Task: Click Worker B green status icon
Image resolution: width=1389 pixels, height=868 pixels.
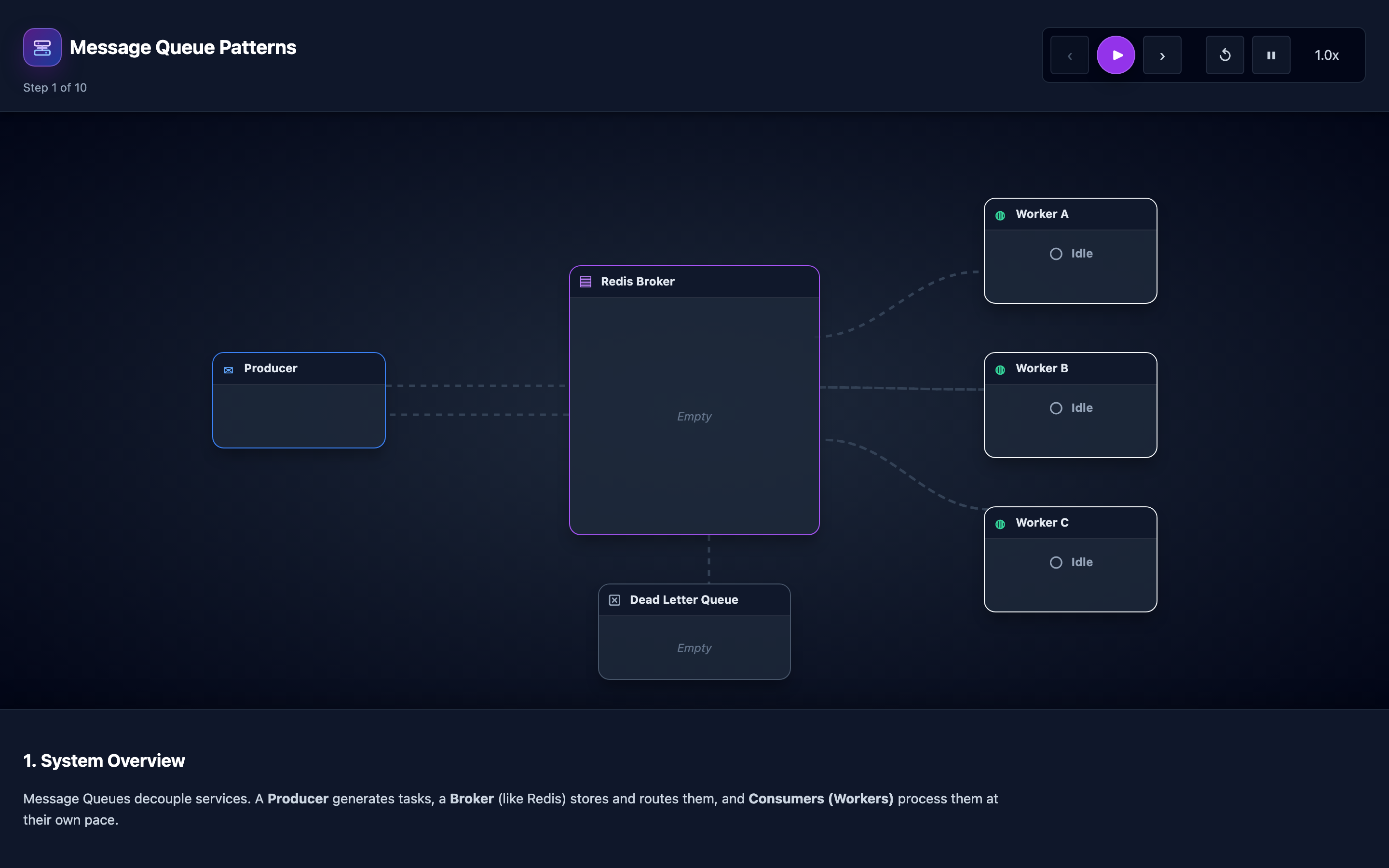Action: [1000, 370]
